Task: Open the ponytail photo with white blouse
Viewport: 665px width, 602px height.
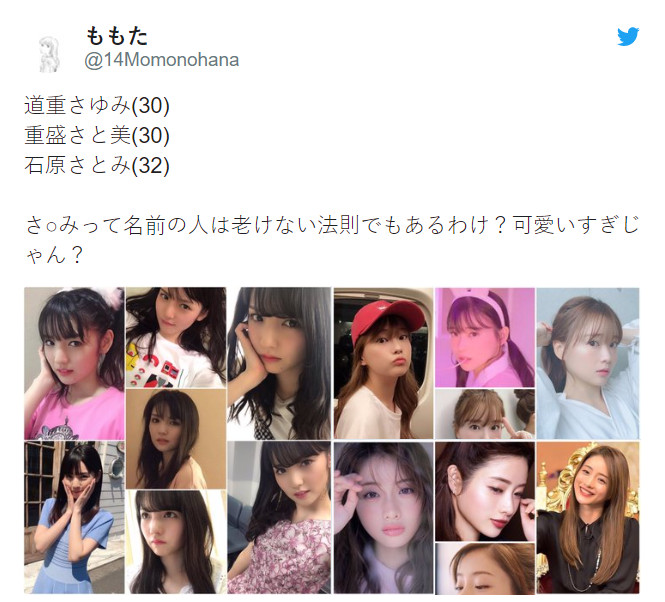Action: pyautogui.click(x=588, y=364)
